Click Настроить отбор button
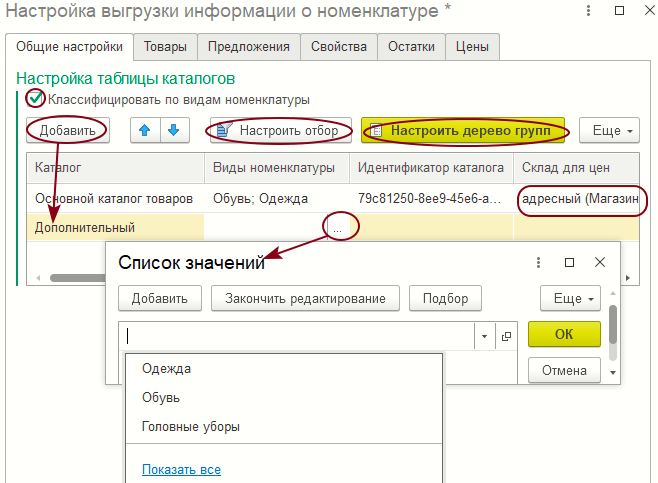This screenshot has width=658, height=483. click(281, 131)
